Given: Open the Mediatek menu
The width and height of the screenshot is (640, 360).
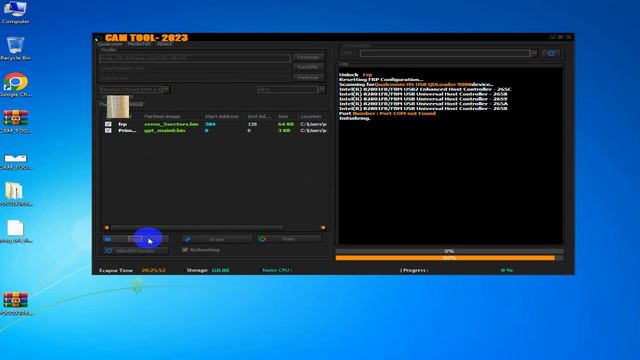Looking at the screenshot, I should [x=139, y=44].
